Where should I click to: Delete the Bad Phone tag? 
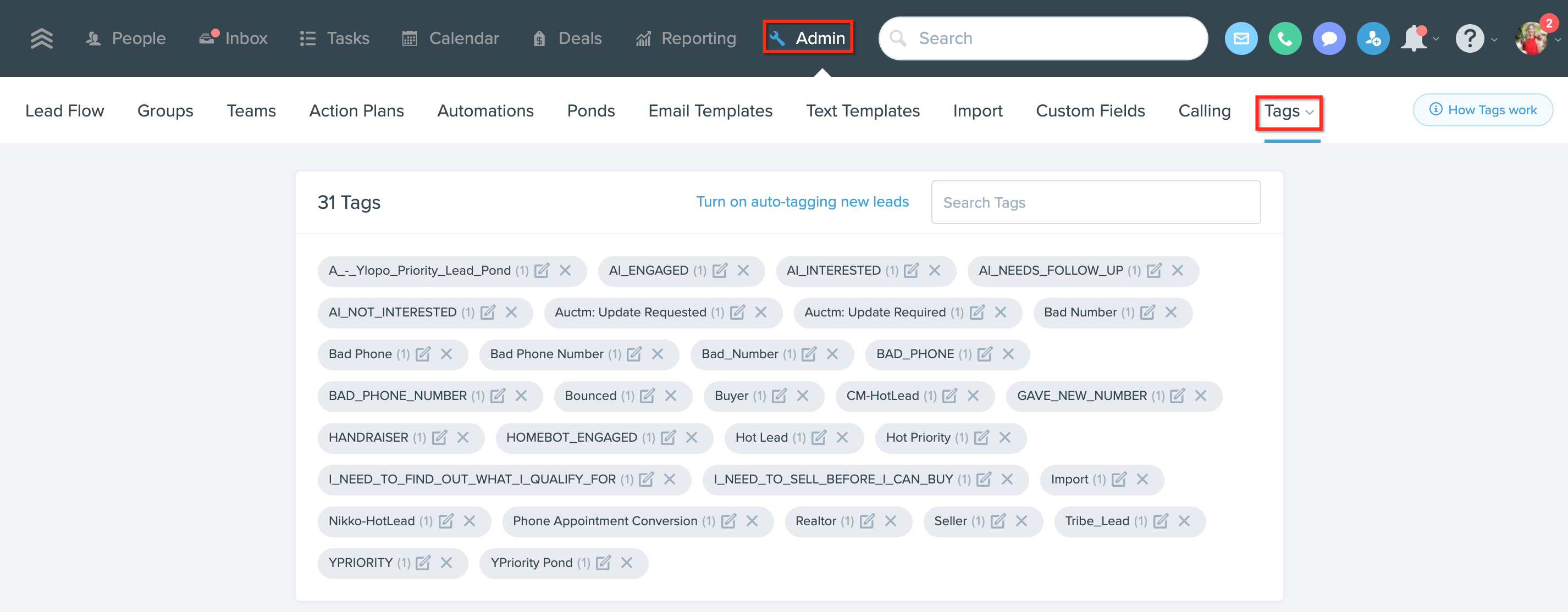[x=446, y=354]
